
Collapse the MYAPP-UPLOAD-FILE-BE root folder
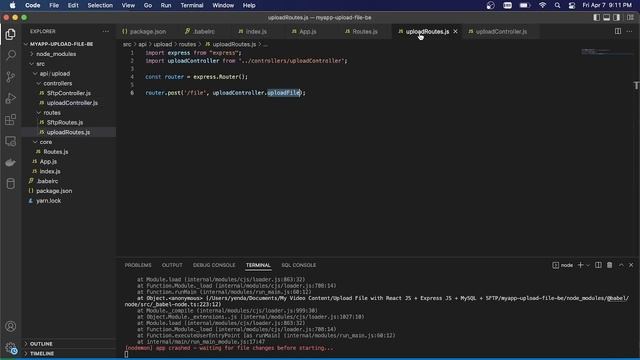[x=69, y=44]
